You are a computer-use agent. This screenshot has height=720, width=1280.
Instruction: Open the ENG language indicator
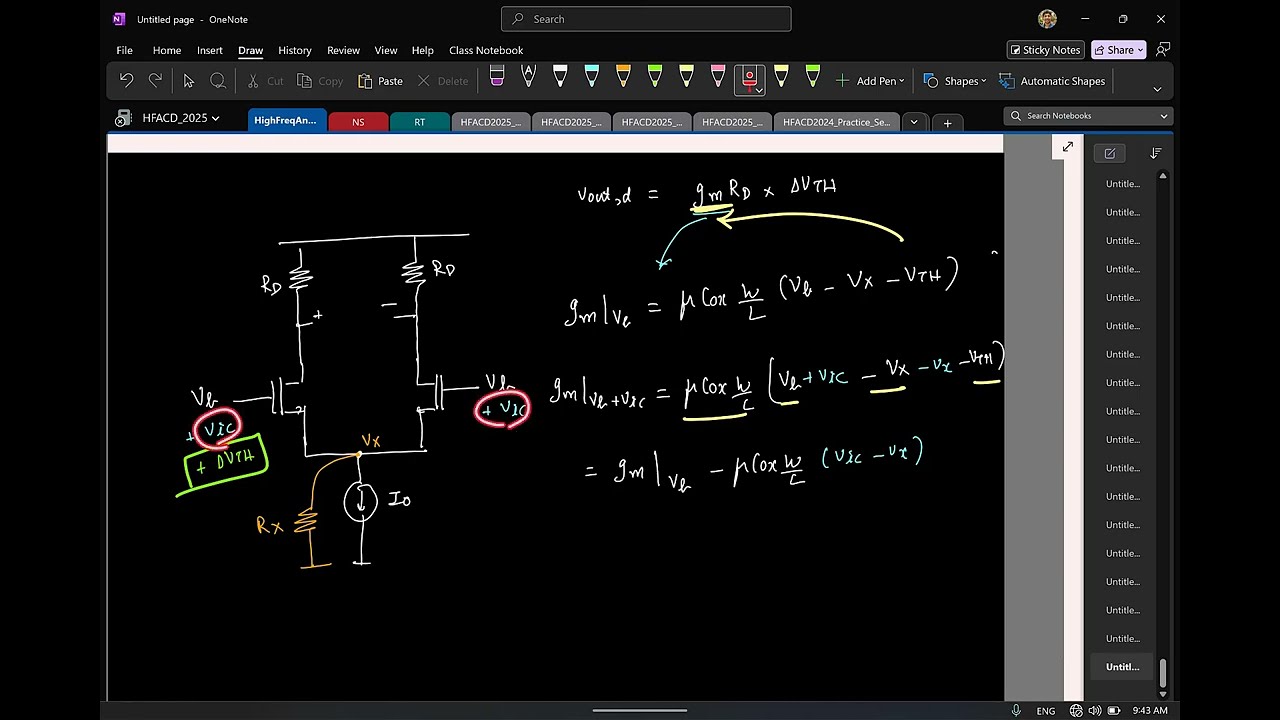point(1045,710)
